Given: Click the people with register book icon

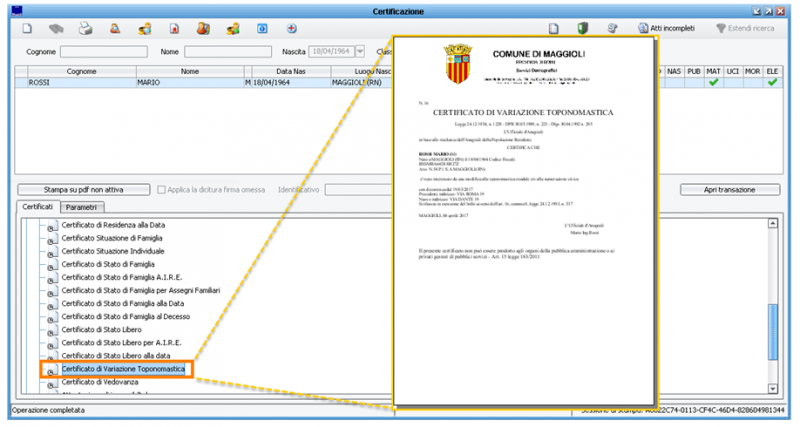Looking at the screenshot, I should coord(203,29).
